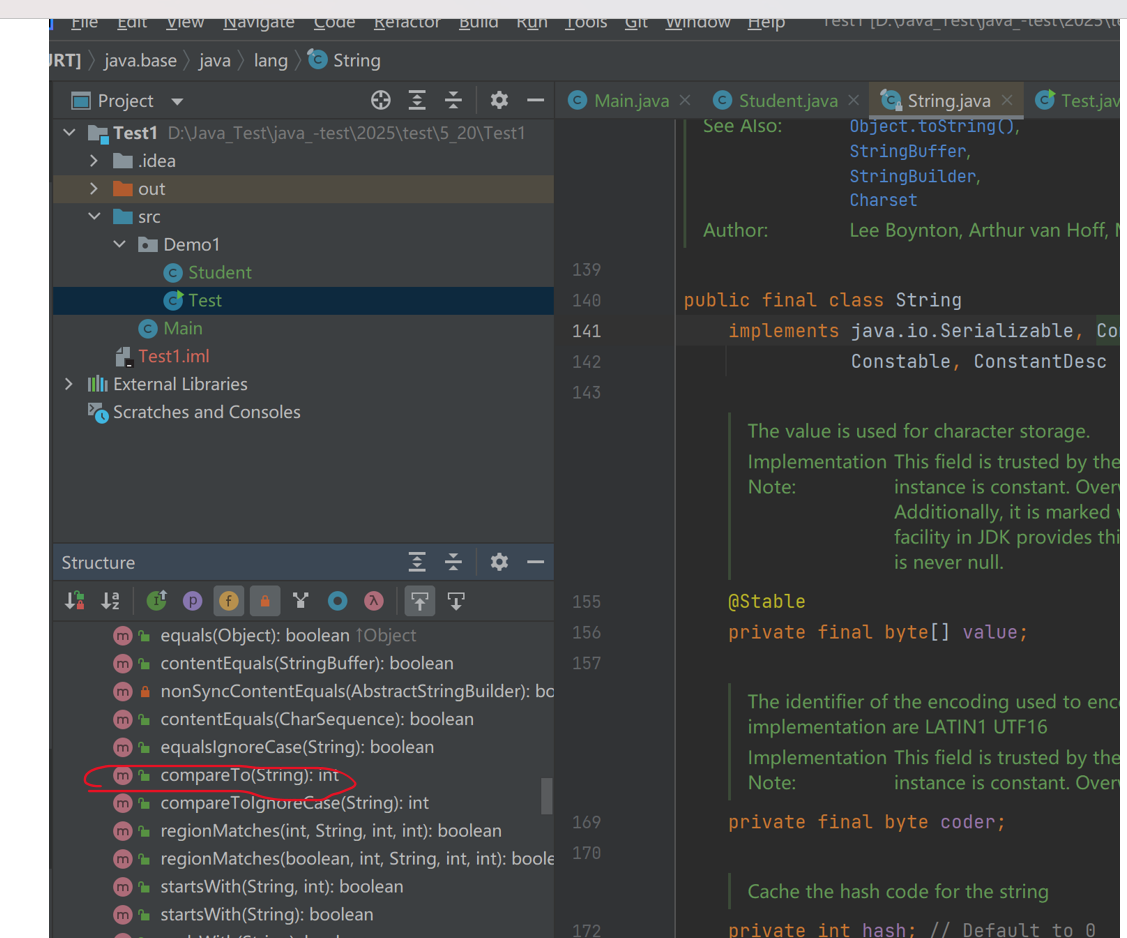
Task: Close the Main.java tab
Action: point(685,101)
